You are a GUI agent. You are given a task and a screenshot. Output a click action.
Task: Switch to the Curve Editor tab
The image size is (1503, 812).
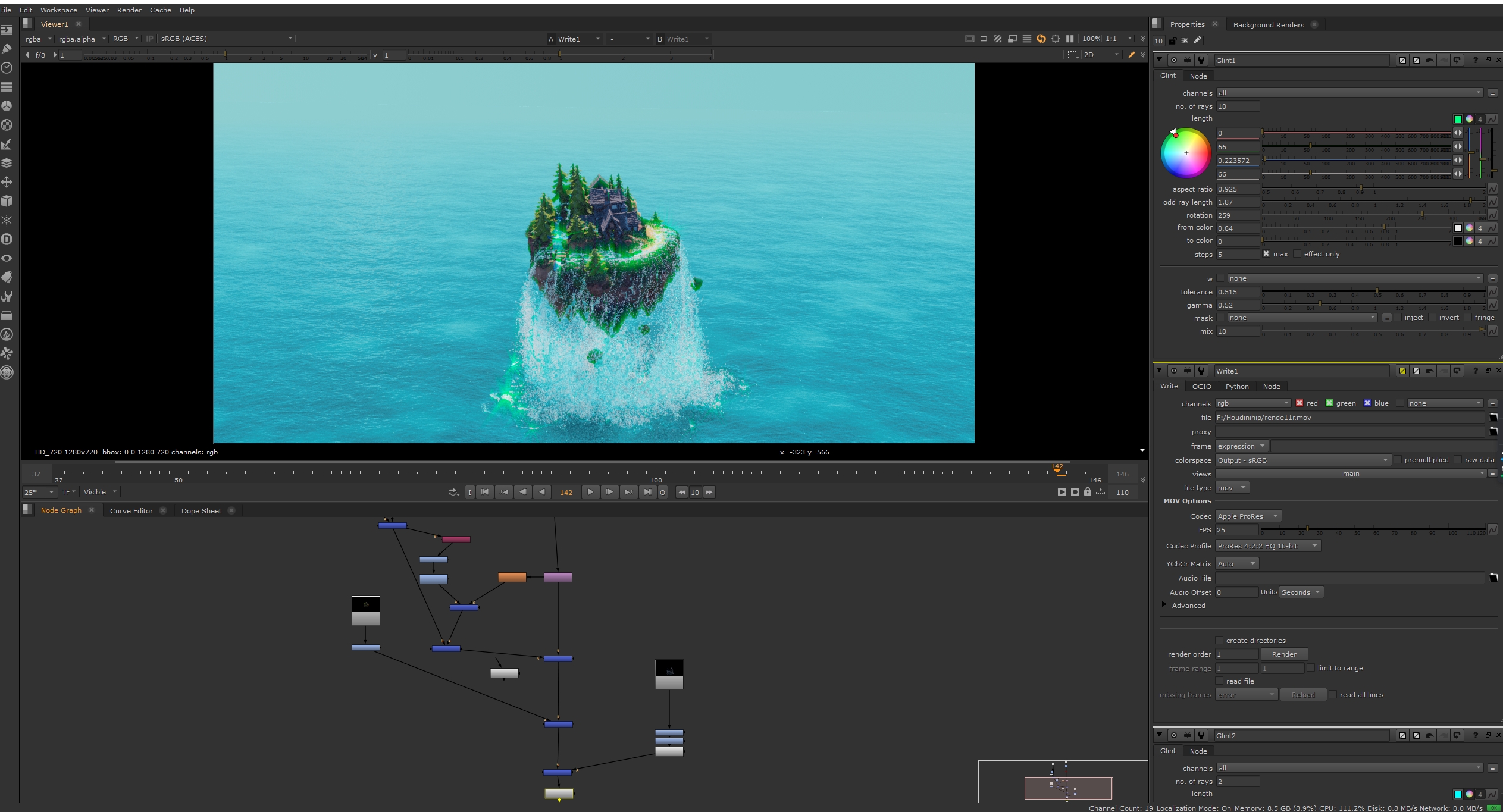pyautogui.click(x=131, y=510)
